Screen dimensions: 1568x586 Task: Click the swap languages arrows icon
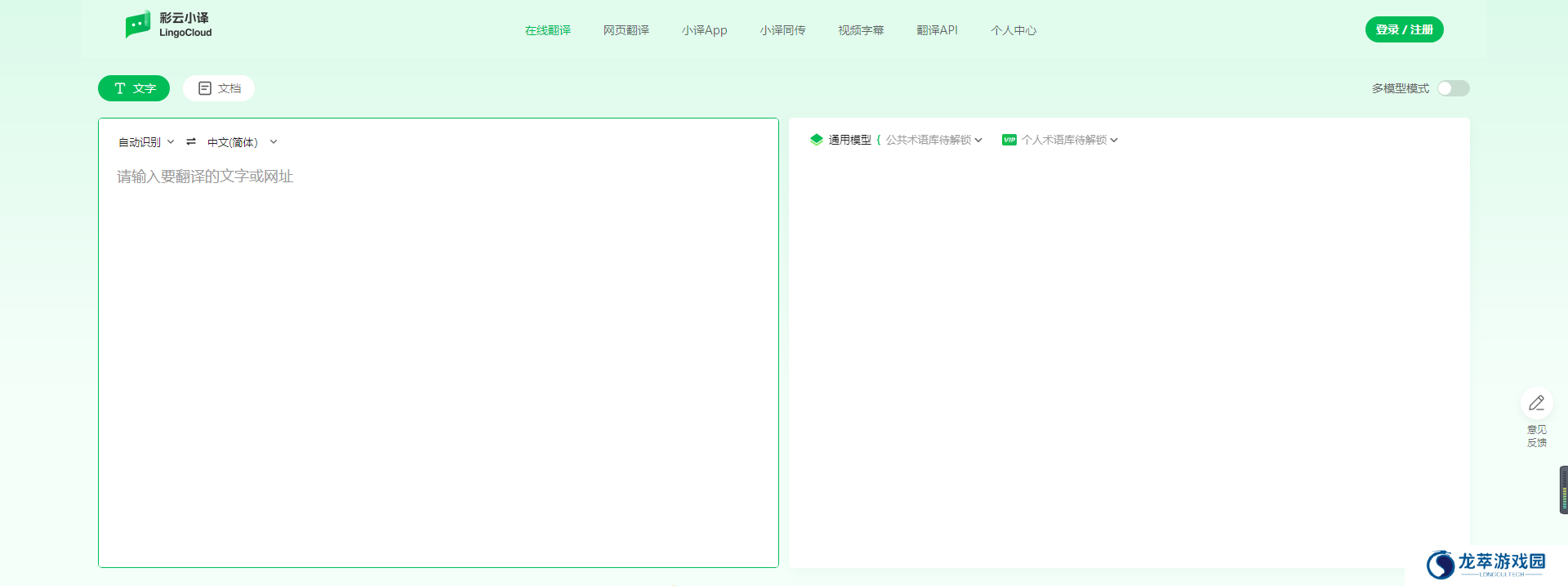(191, 141)
